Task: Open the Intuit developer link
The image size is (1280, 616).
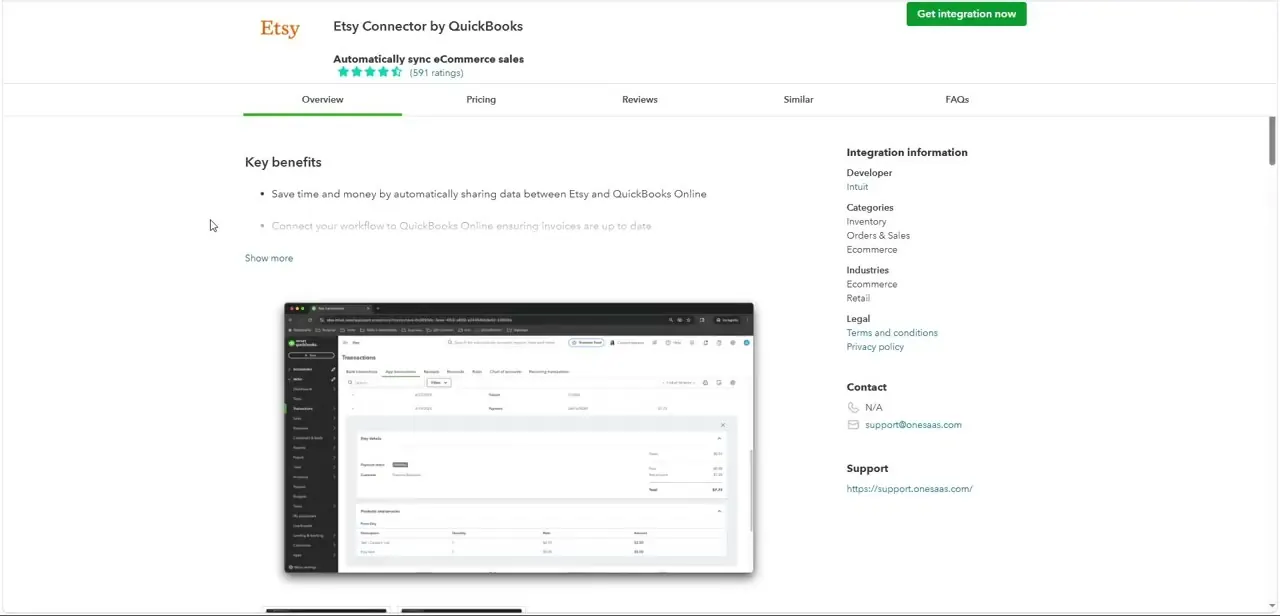Action: click(x=857, y=187)
